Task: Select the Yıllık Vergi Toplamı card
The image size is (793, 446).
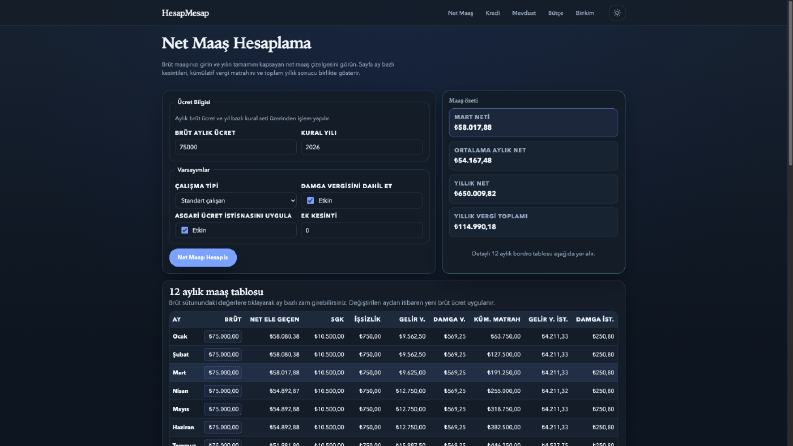Action: pyautogui.click(x=533, y=221)
